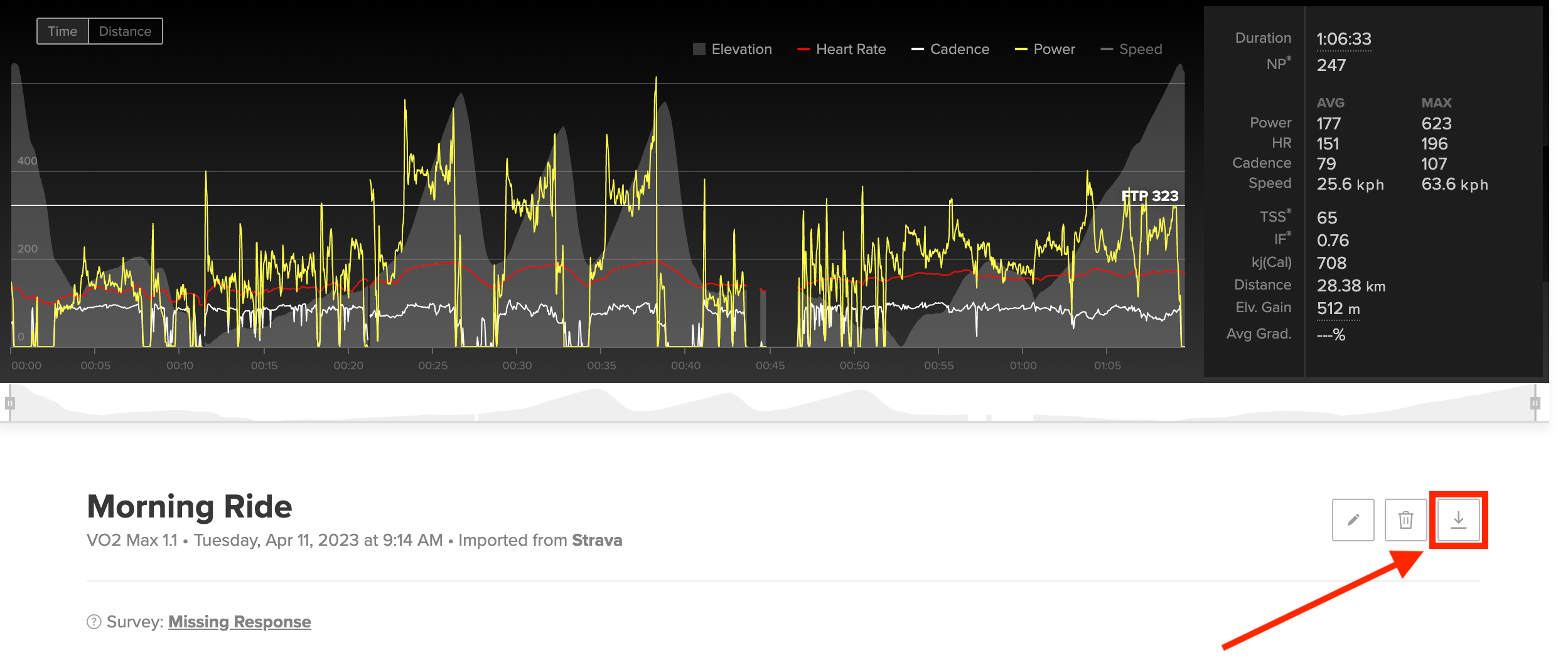Screen dimensions: 1568x672
Task: Toggle Heart Rate series in legend
Action: tap(841, 49)
